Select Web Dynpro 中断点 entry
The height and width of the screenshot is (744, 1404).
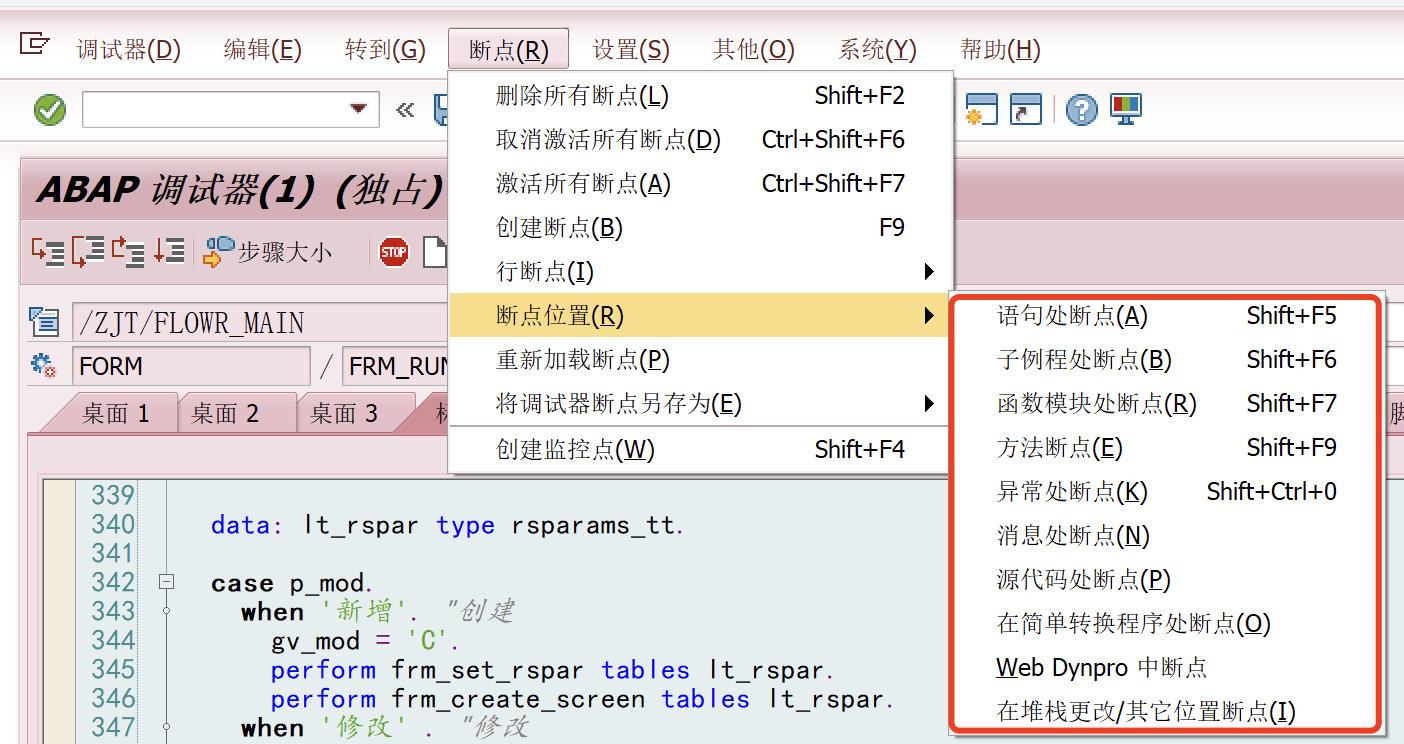point(1166,668)
